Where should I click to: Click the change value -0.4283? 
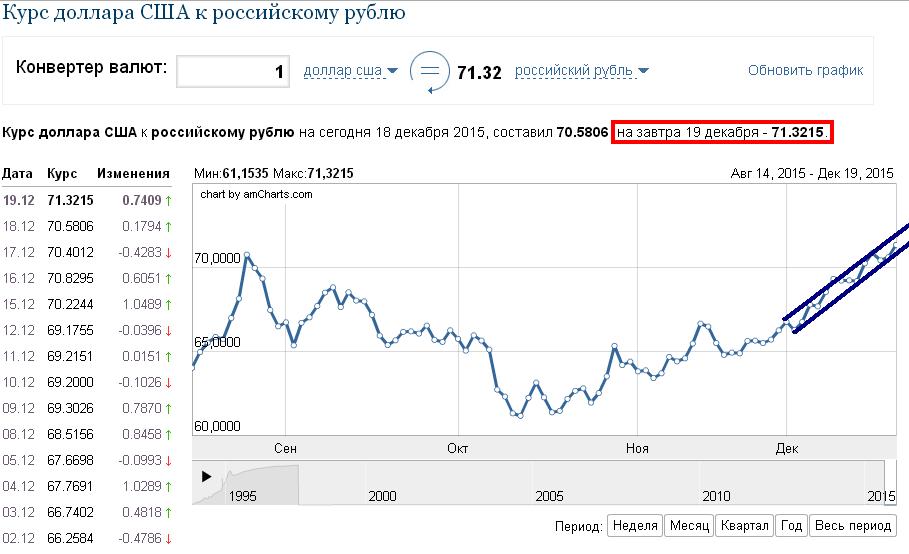click(140, 253)
